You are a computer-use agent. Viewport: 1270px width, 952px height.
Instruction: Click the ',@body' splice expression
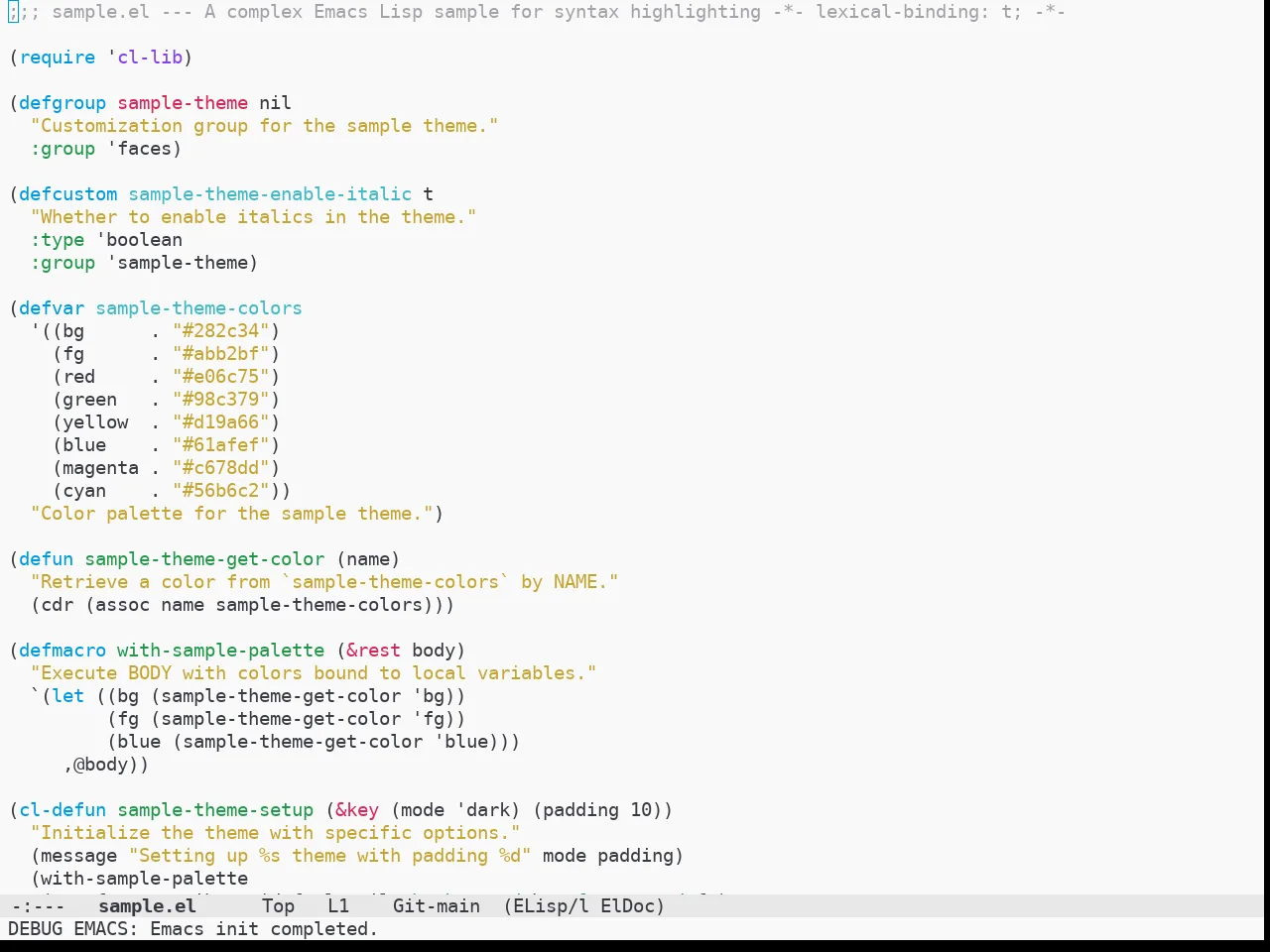95,765
